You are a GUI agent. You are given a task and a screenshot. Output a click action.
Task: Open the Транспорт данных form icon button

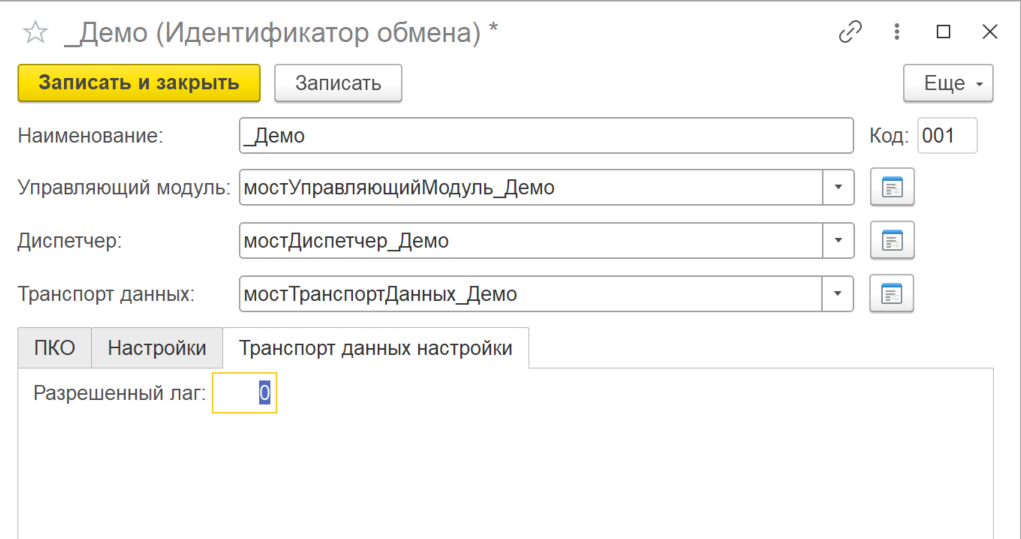[892, 294]
